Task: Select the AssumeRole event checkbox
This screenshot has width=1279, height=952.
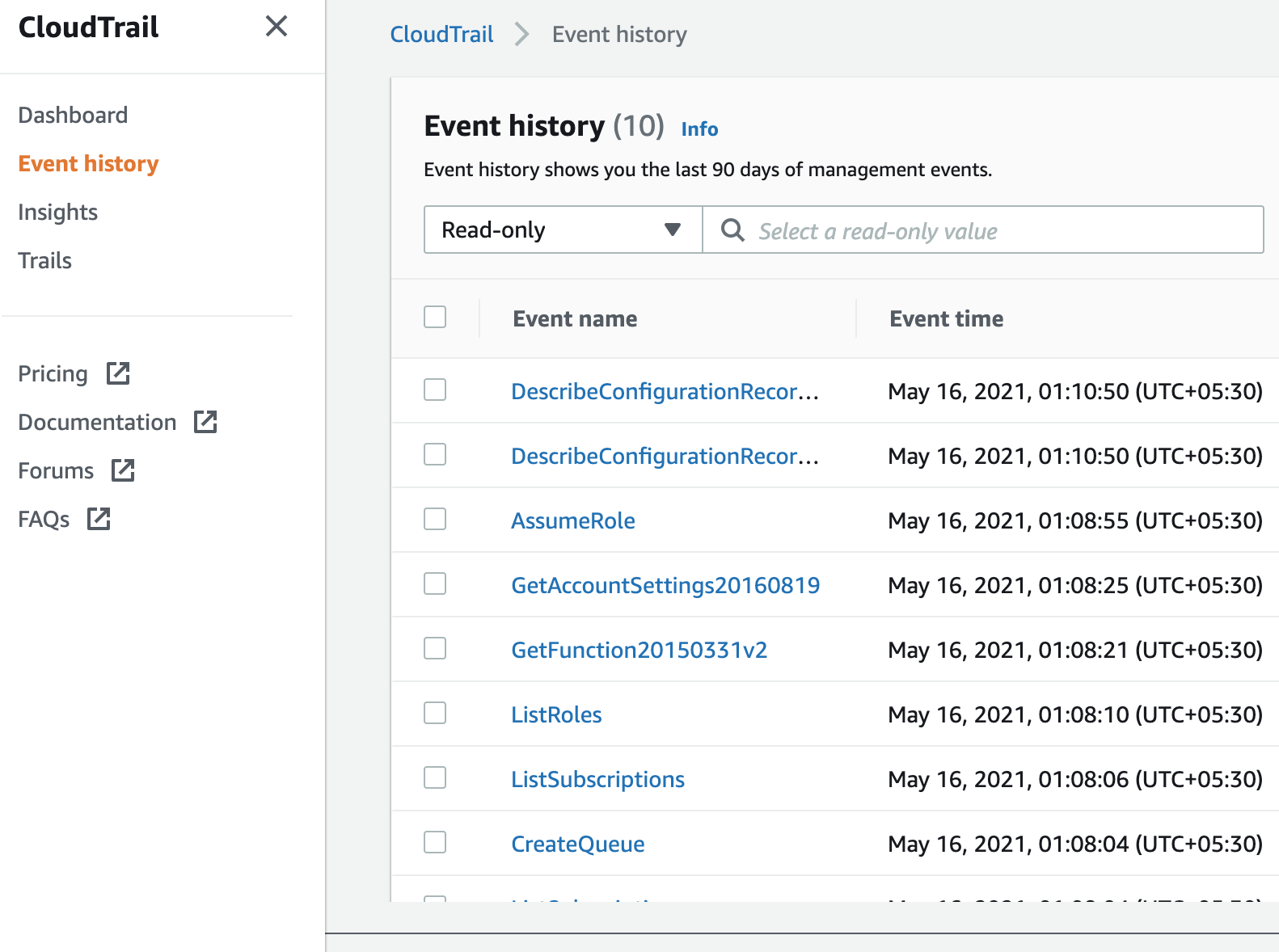Action: click(x=435, y=519)
